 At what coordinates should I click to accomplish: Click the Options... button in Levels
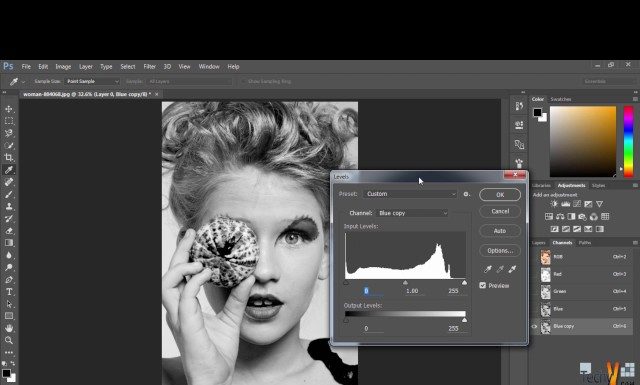click(500, 250)
